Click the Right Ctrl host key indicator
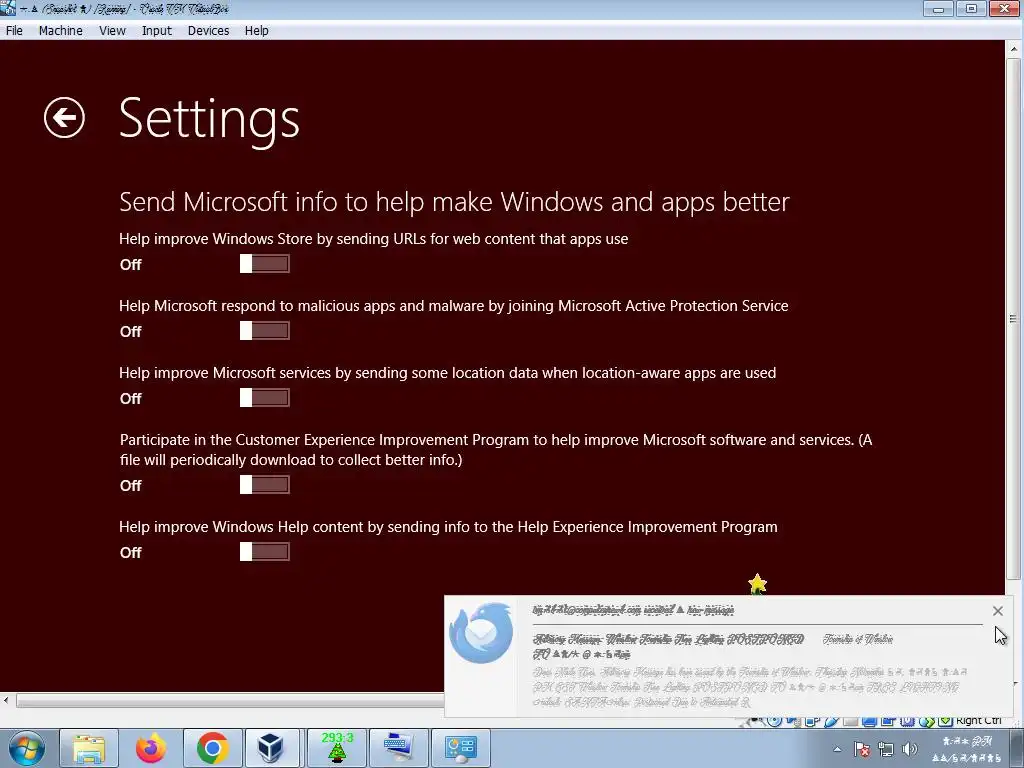Screen dimensions: 1024x768 pos(978,720)
